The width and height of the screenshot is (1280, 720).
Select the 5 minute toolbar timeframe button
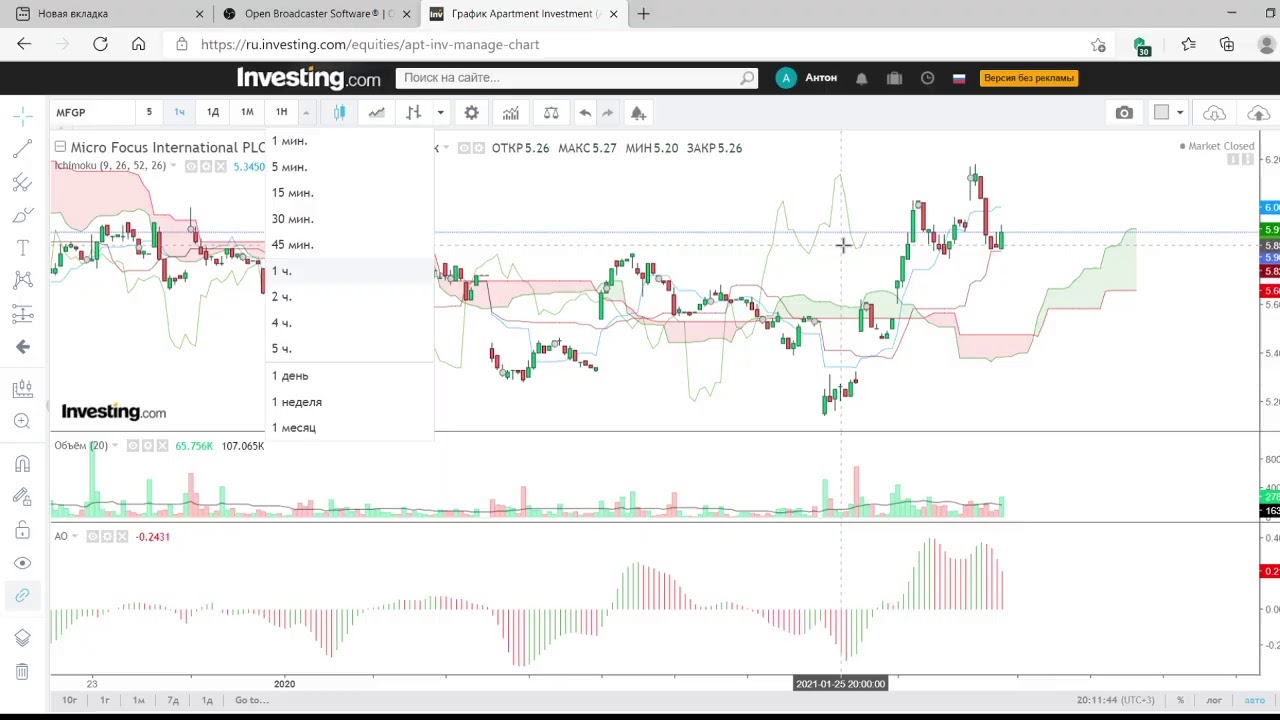pos(149,113)
